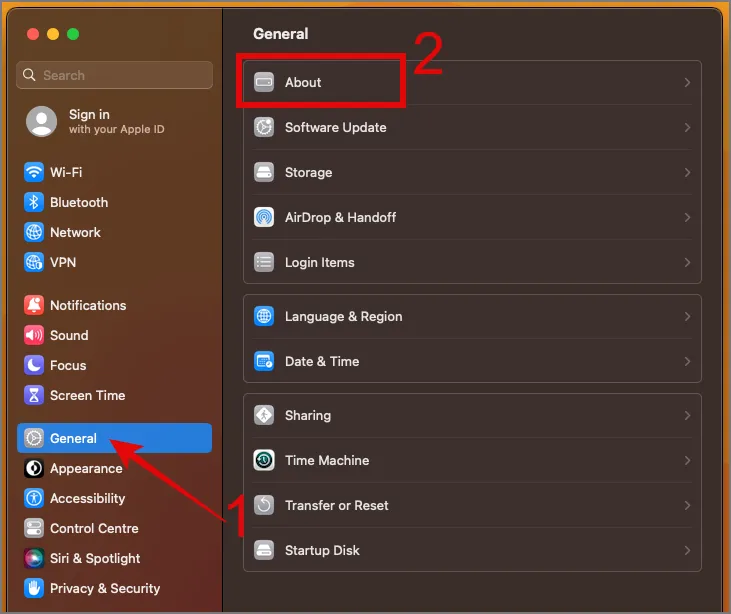
Task: Click the About row icon
Action: click(264, 83)
